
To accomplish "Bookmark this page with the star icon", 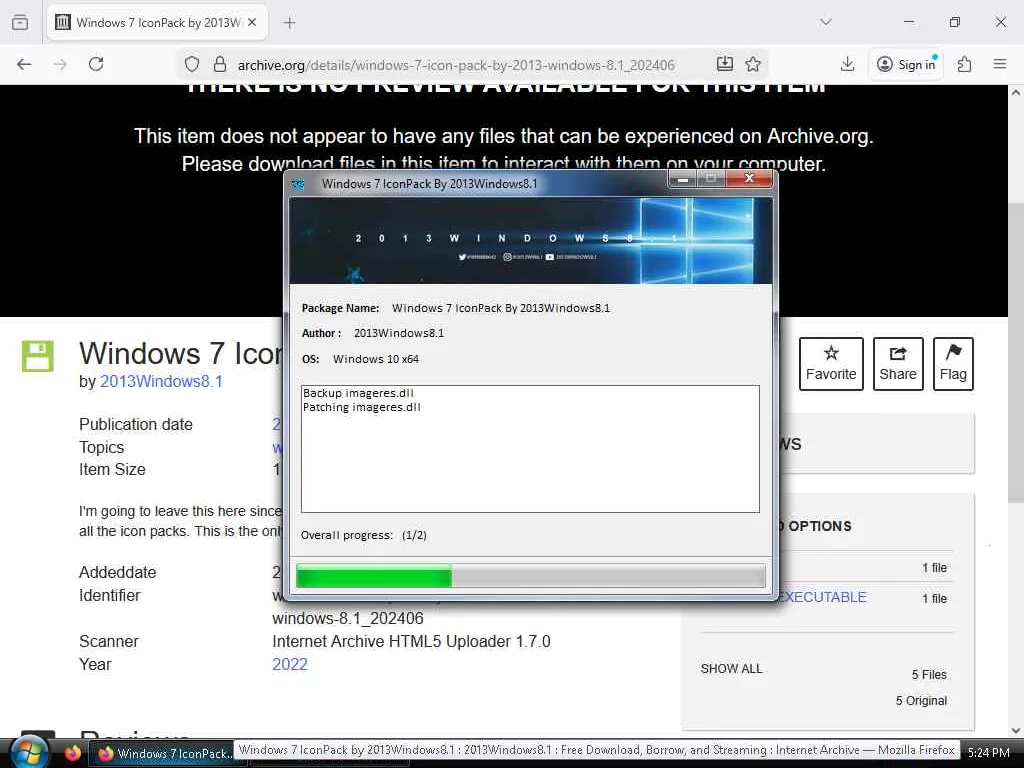I will tap(753, 64).
